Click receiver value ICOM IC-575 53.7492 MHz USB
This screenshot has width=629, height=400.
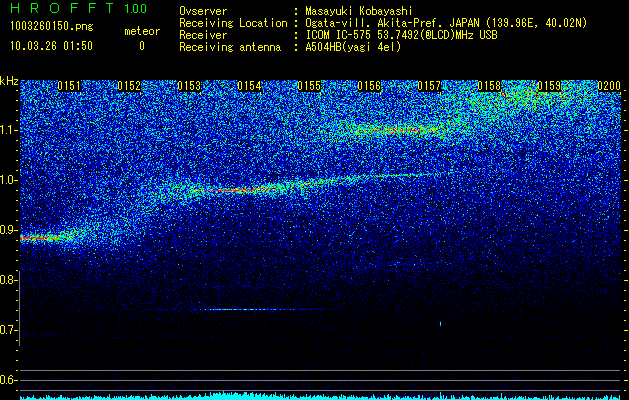(x=401, y=35)
